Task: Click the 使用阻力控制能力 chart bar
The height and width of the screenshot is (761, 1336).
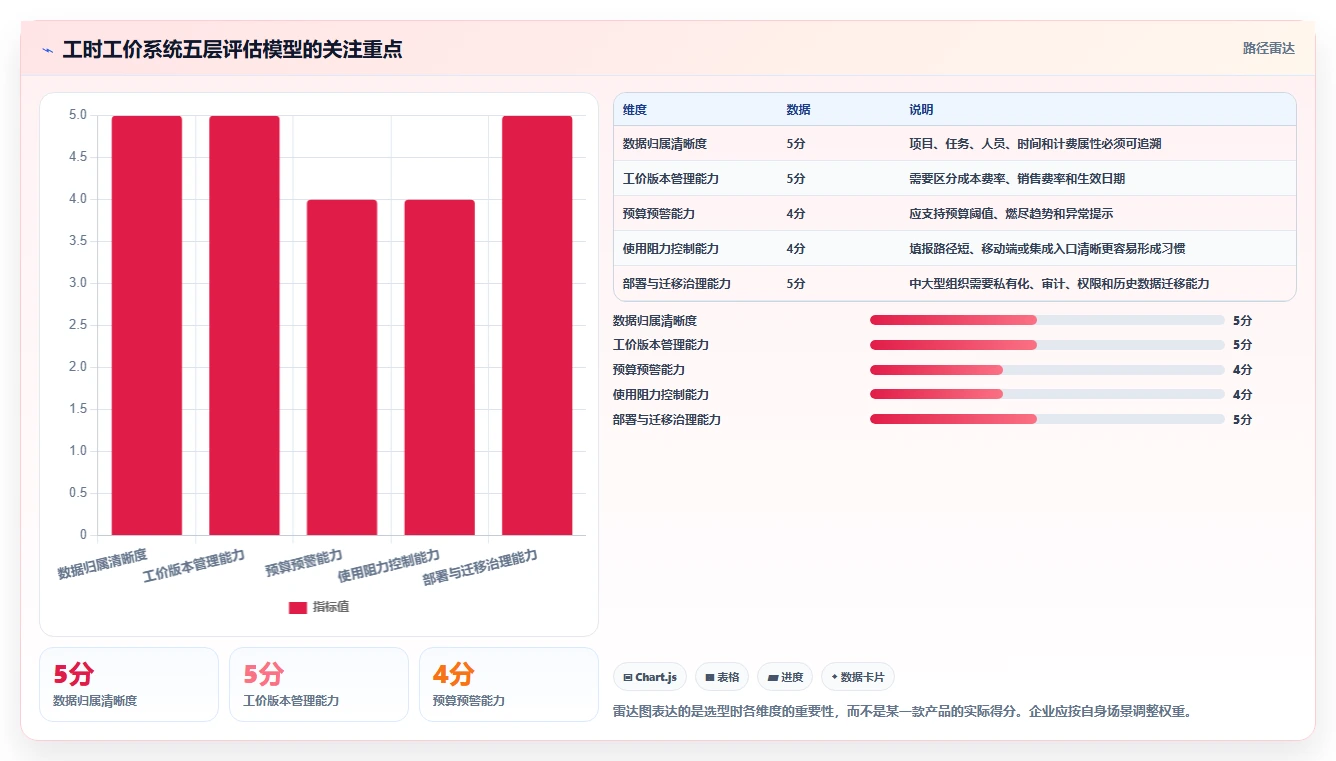Action: click(439, 367)
